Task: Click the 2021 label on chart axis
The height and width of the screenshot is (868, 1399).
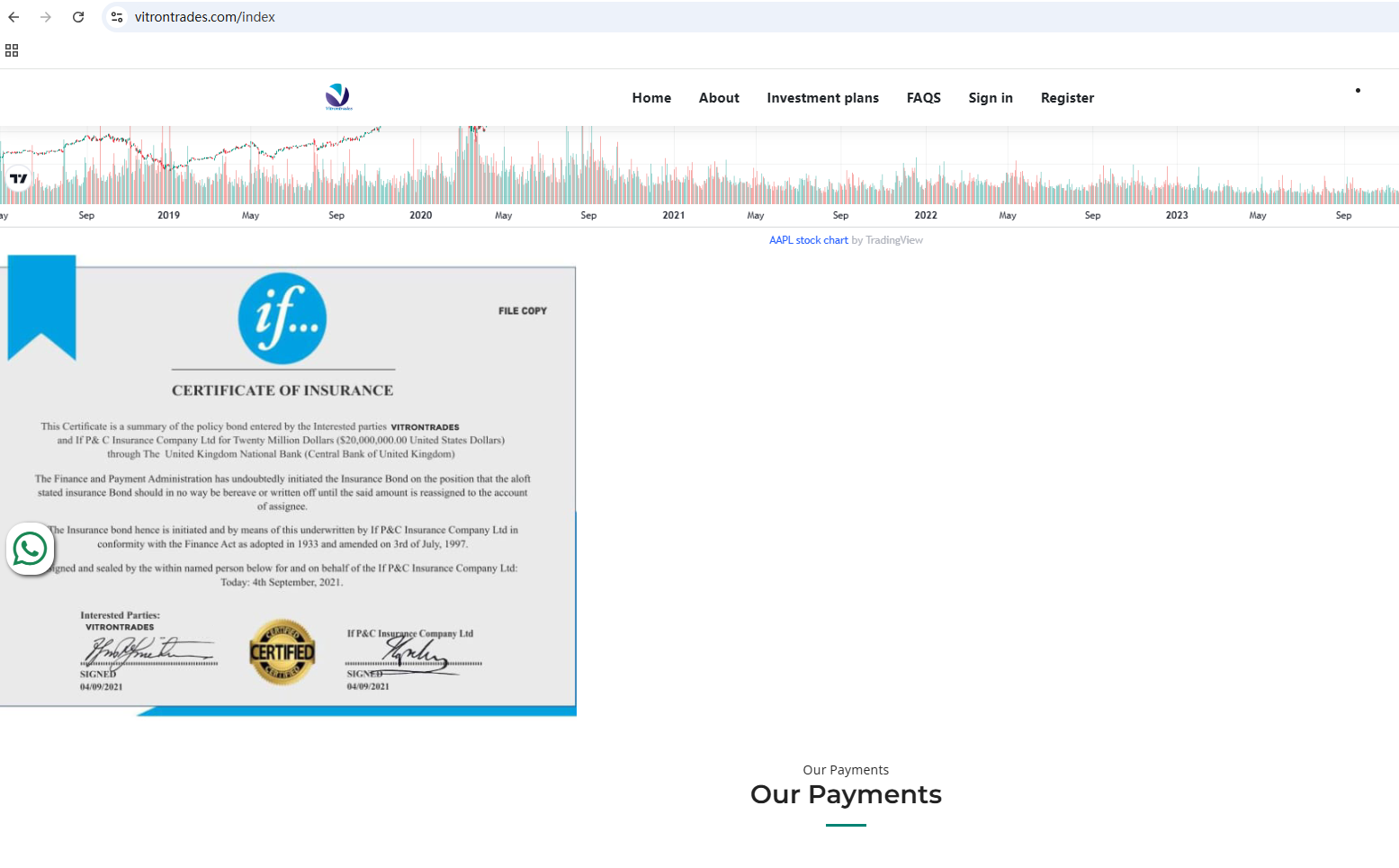Action: (674, 216)
